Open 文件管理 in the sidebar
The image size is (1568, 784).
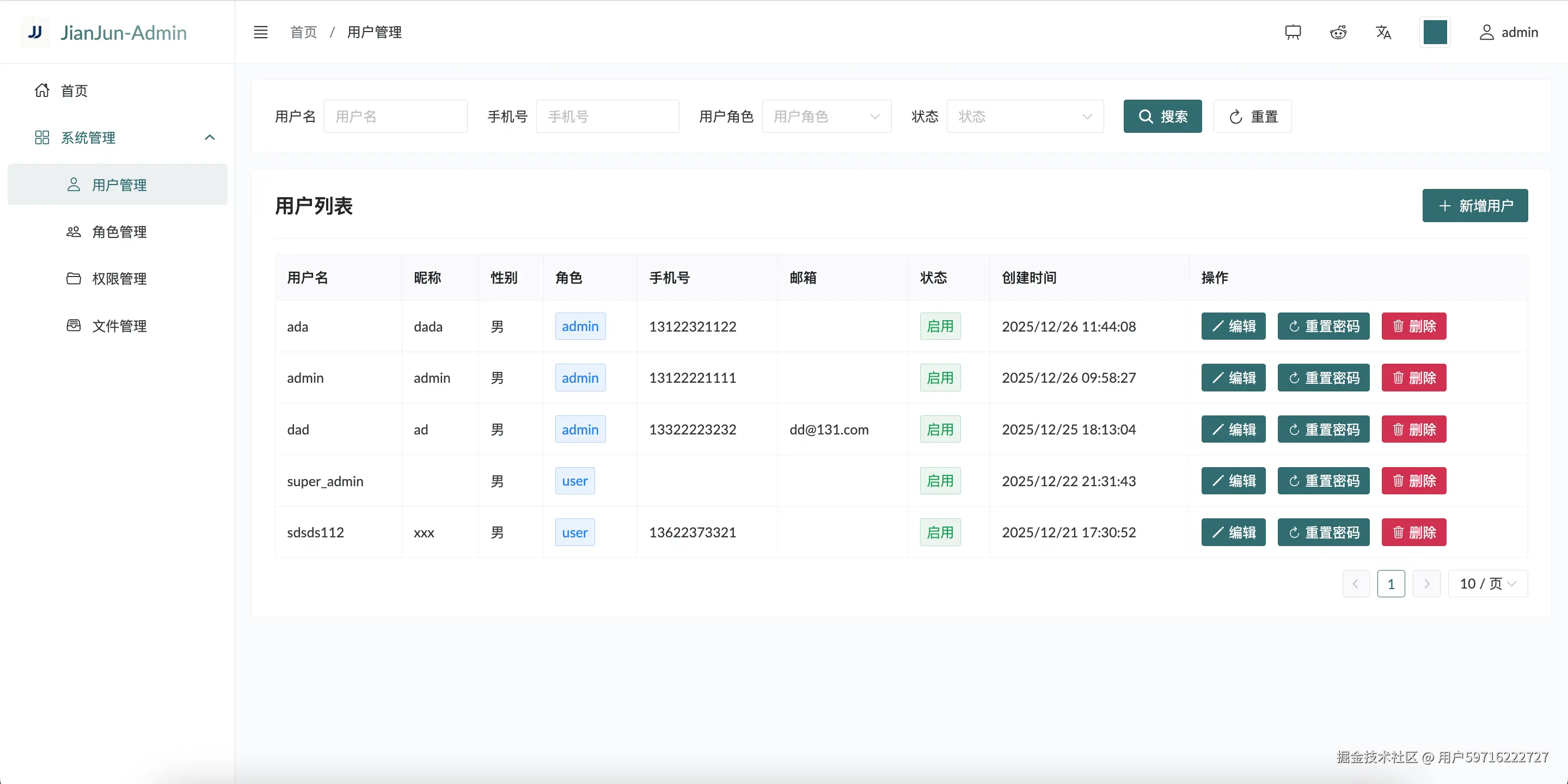(x=119, y=326)
